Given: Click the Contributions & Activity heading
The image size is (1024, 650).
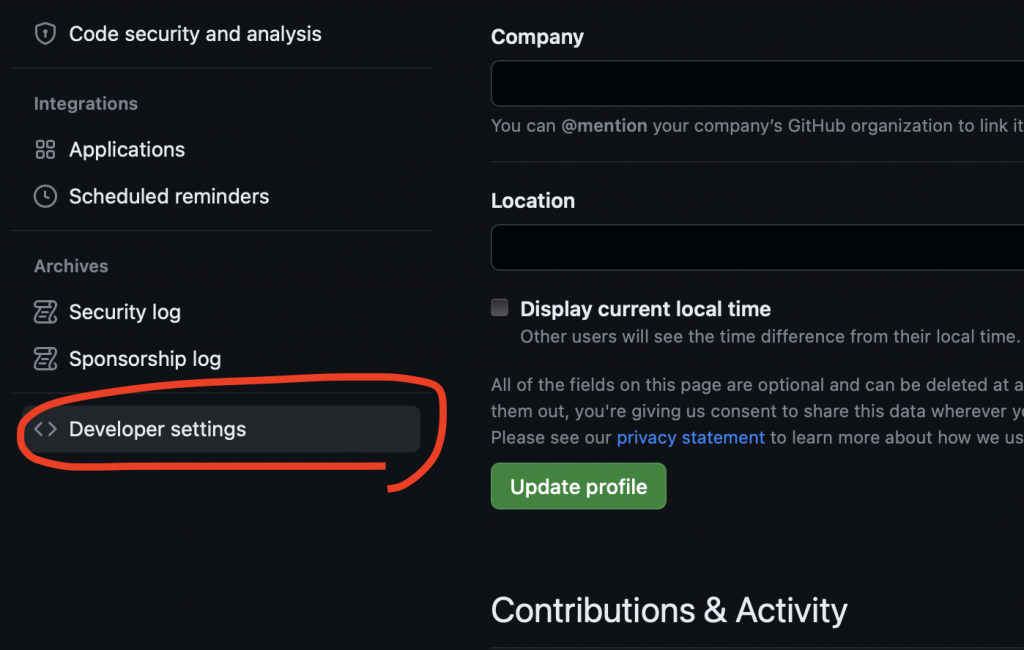Looking at the screenshot, I should (x=669, y=610).
